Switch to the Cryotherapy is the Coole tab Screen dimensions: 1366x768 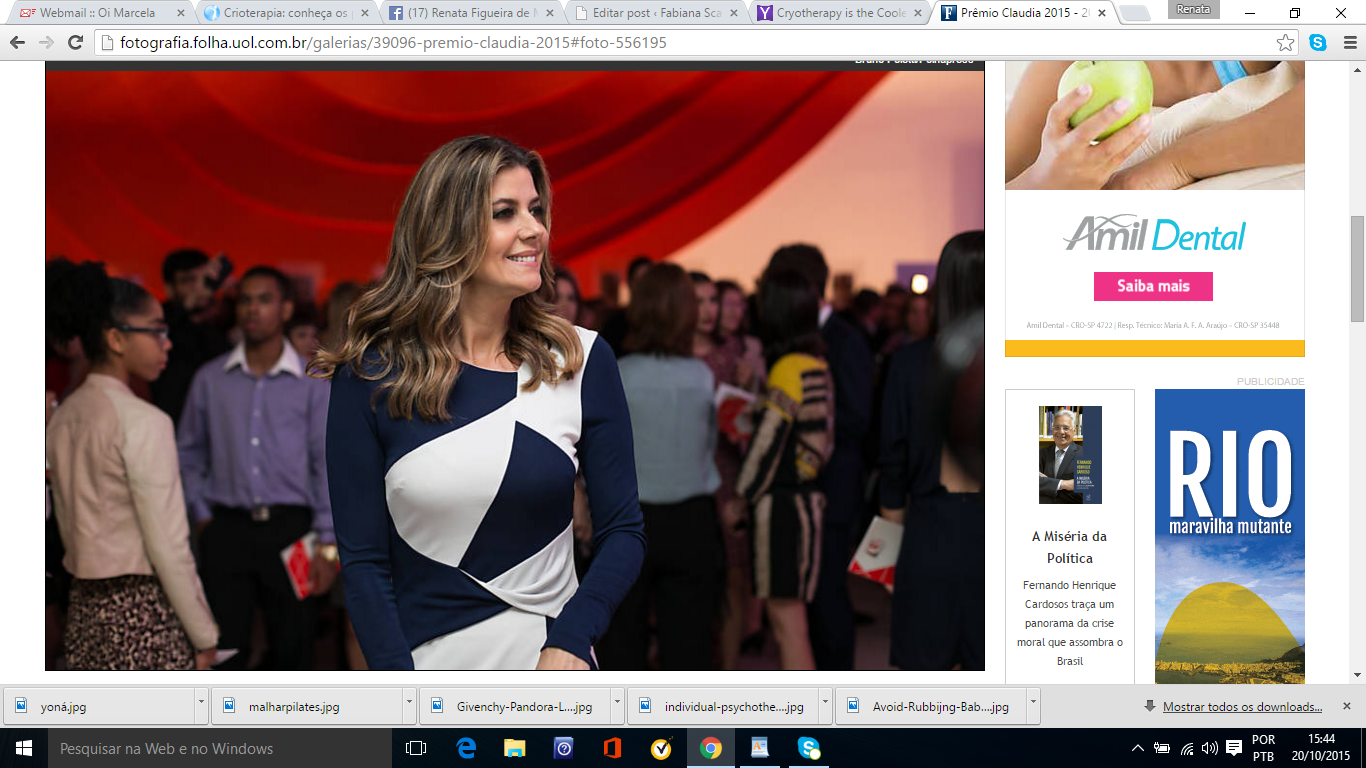tap(840, 14)
